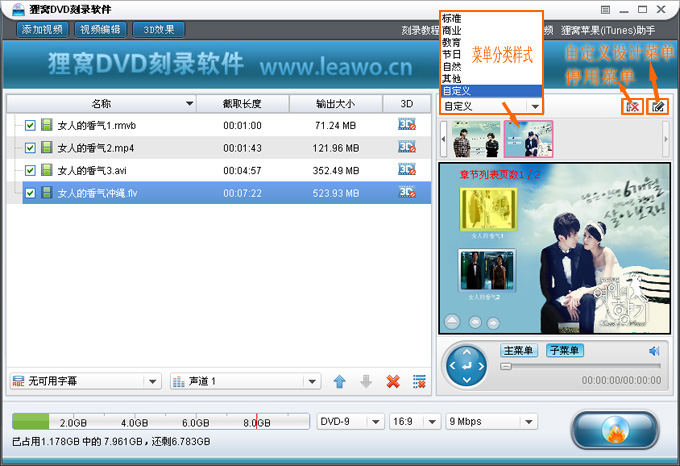Delete selected video with red X
The image size is (680, 466).
pos(393,381)
